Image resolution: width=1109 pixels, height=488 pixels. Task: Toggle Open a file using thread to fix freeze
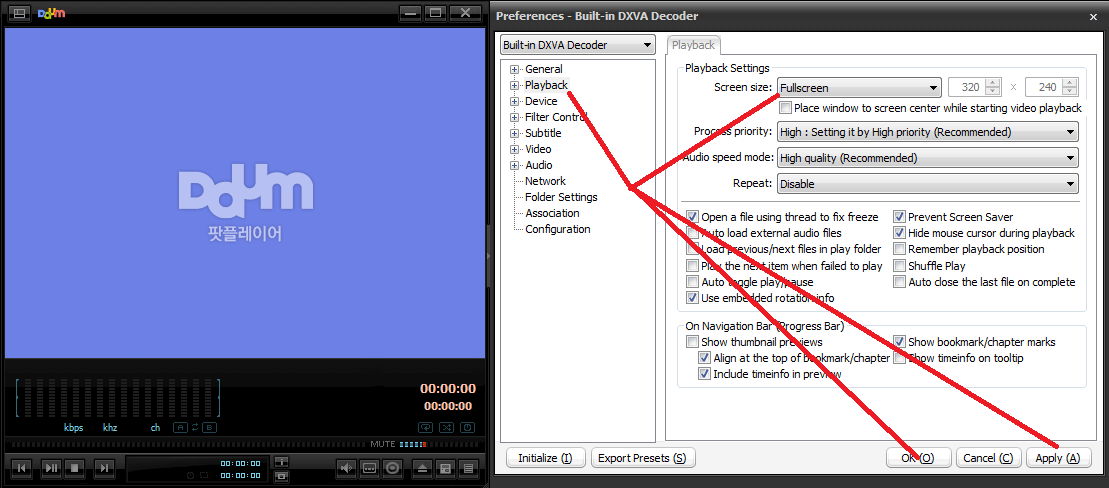point(692,217)
